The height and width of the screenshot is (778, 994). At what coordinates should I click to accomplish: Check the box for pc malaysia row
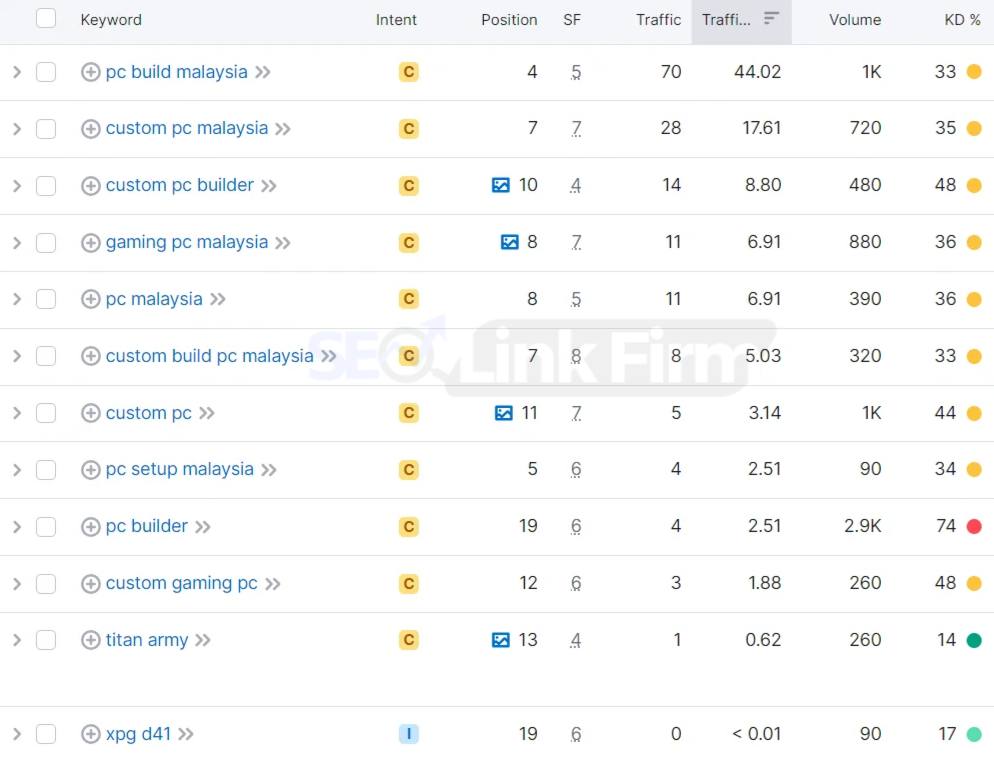point(46,299)
